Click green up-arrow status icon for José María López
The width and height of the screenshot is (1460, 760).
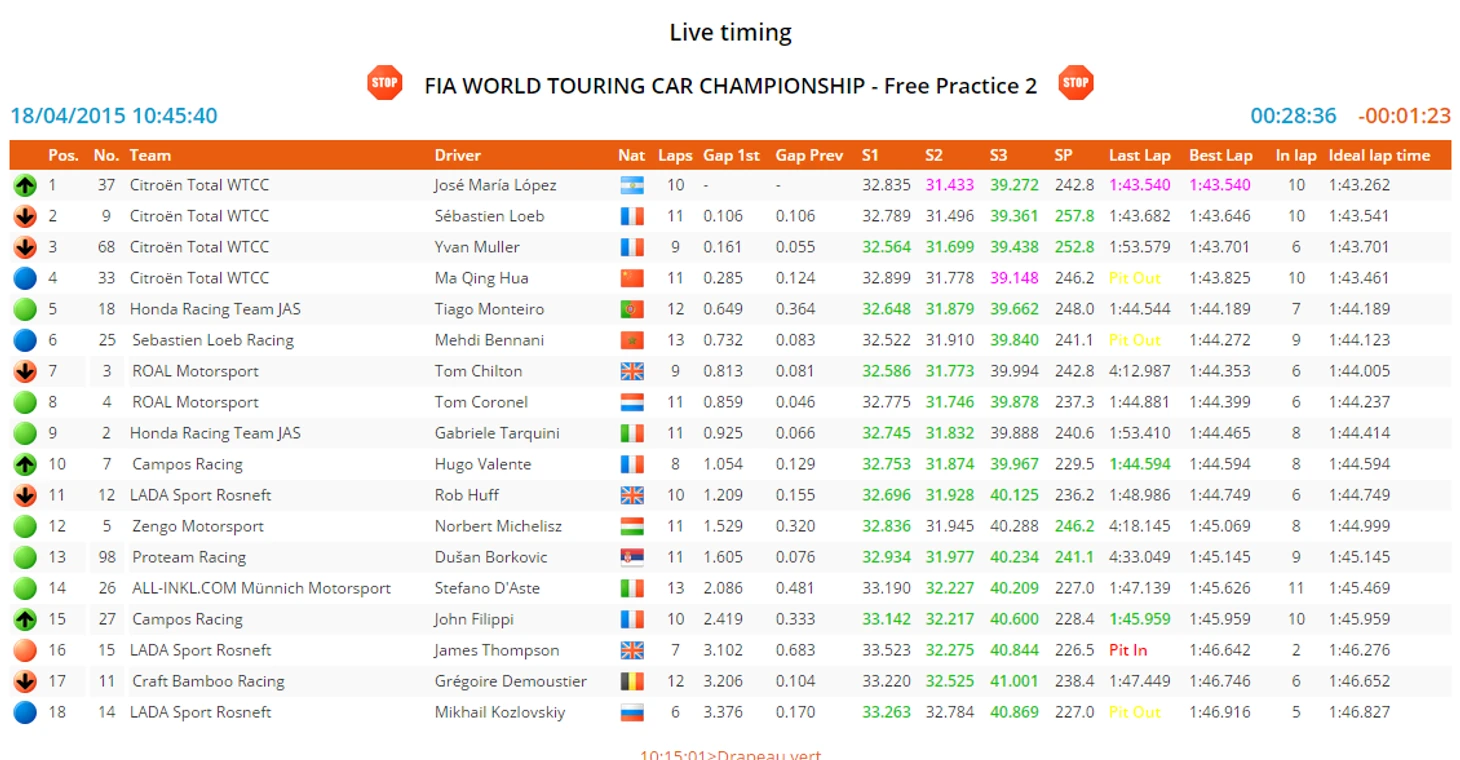(25, 185)
